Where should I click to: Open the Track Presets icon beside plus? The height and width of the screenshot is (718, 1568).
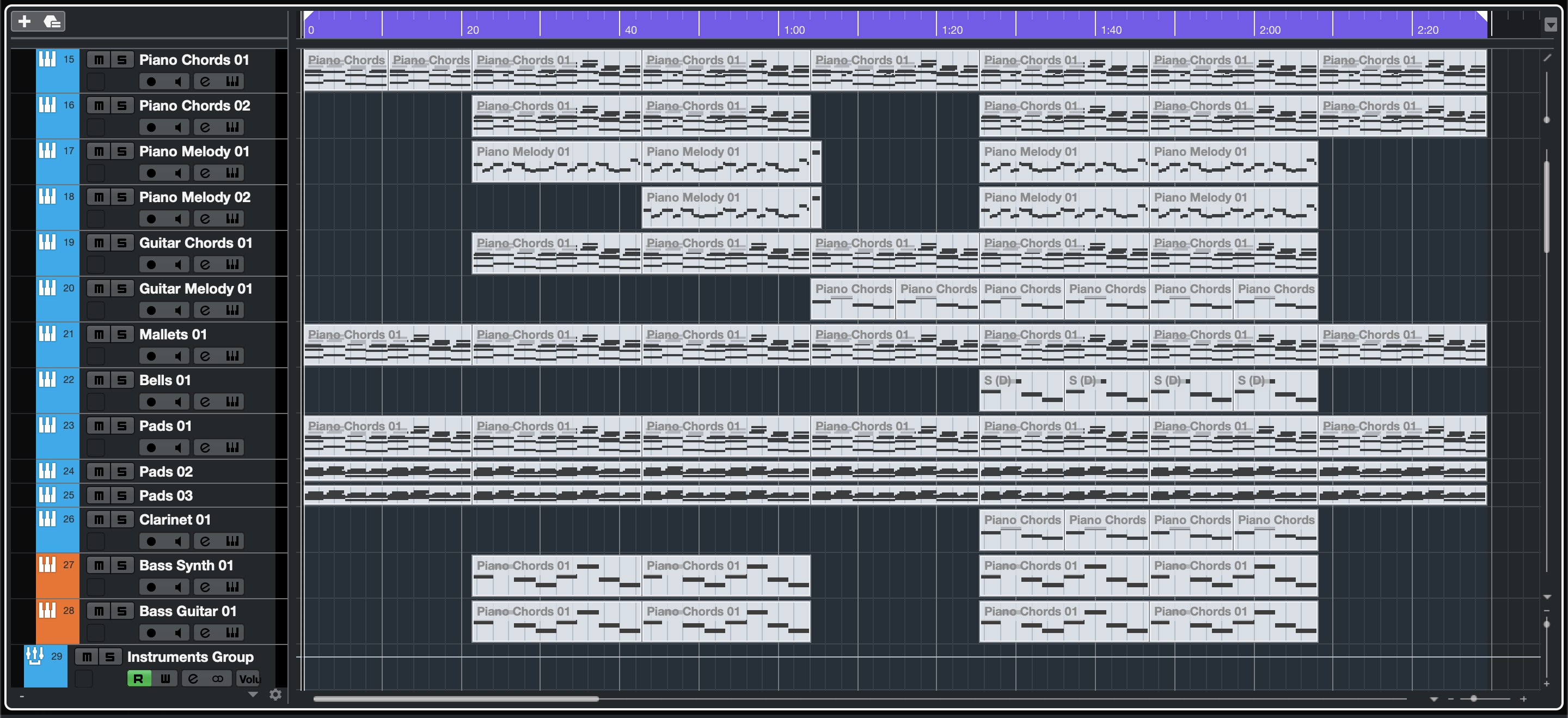[52, 22]
